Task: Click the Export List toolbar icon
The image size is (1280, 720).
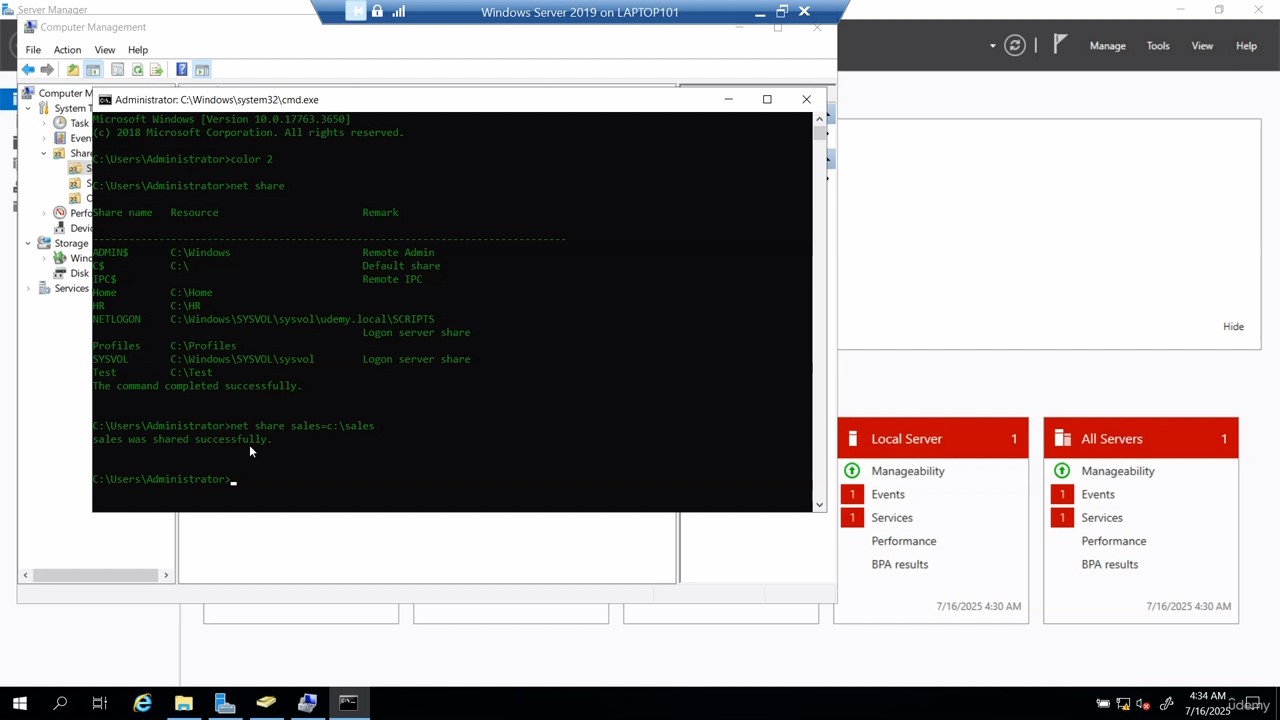Action: pos(156,70)
